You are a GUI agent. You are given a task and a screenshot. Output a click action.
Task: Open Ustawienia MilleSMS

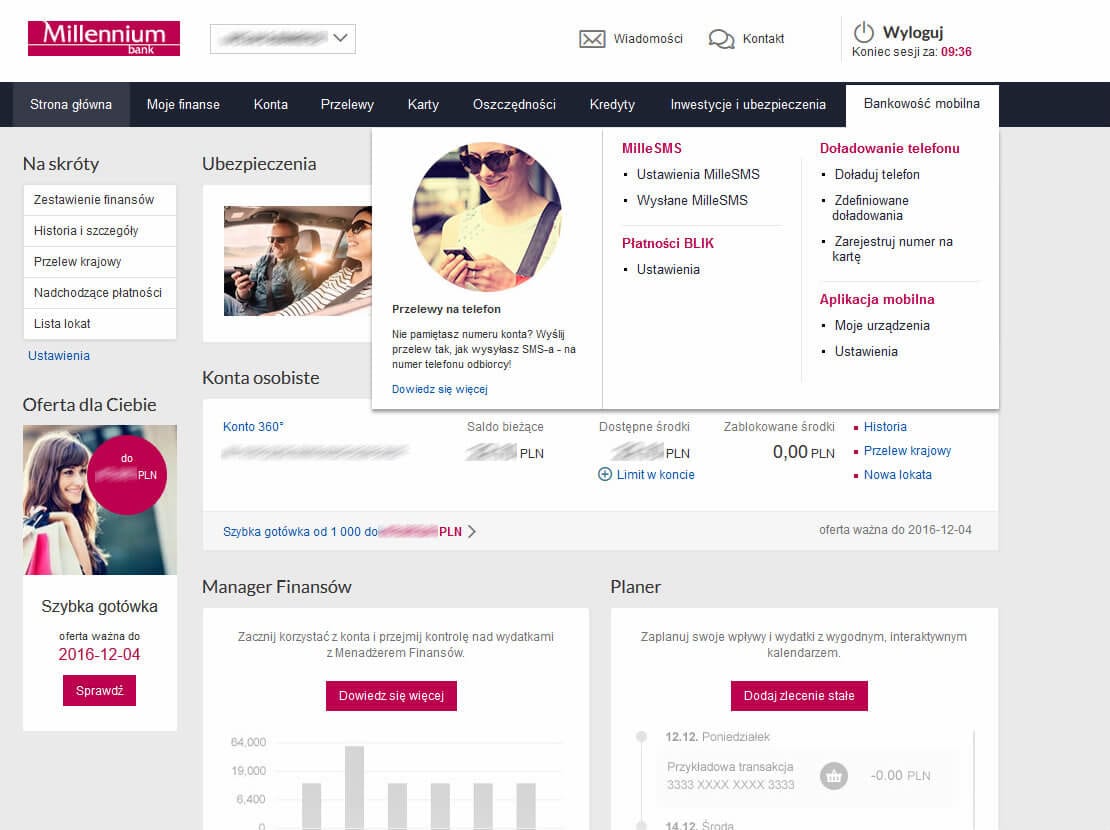(x=698, y=174)
